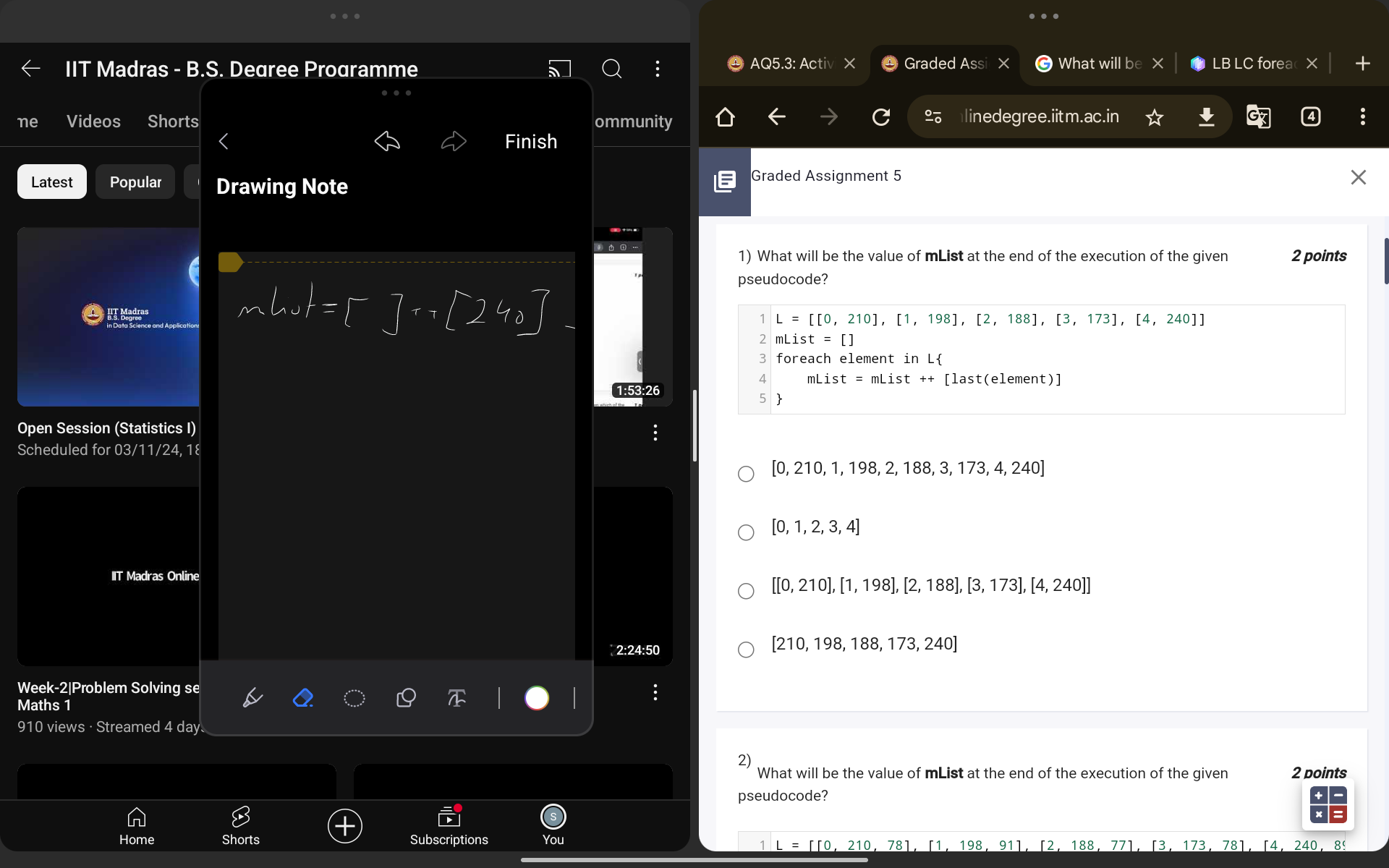Open the Popular tab on YouTube
The image size is (1389, 868).
click(x=135, y=181)
